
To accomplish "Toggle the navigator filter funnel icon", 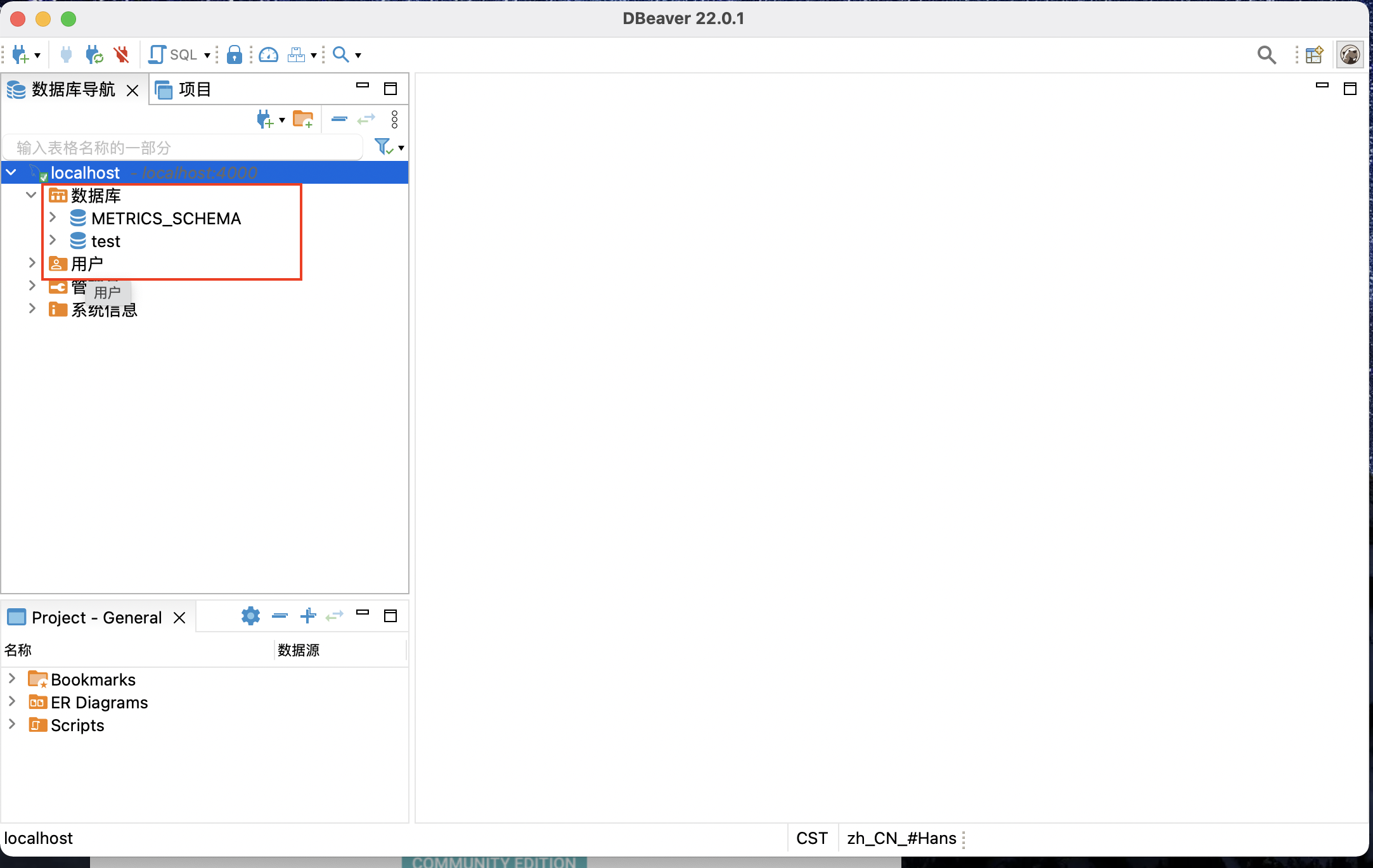I will (384, 147).
